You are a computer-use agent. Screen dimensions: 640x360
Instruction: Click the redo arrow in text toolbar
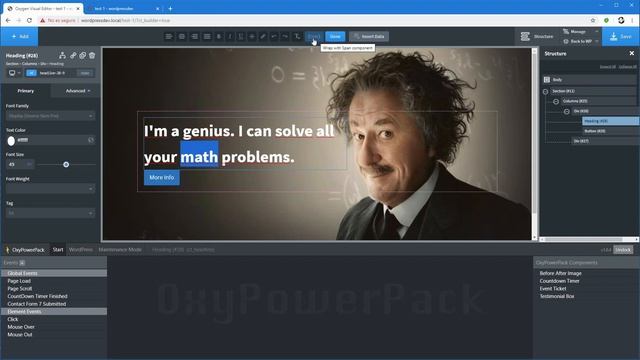[x=285, y=36]
